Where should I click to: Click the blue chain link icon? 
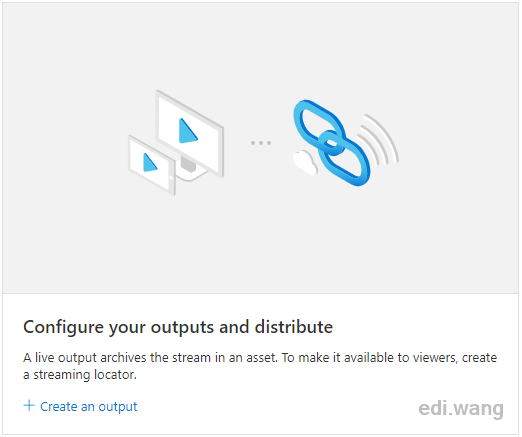[332, 143]
